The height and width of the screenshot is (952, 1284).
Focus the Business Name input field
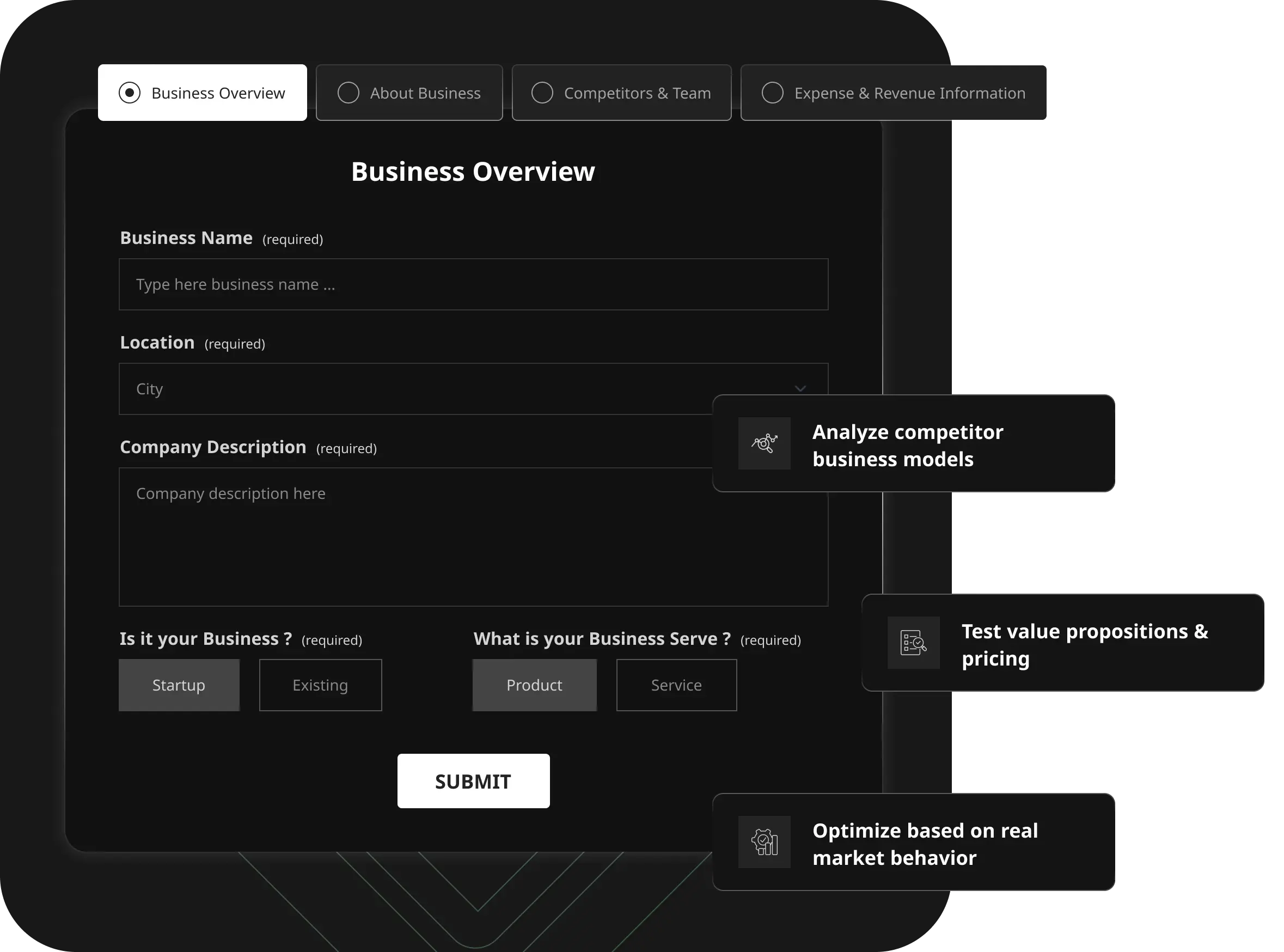(x=474, y=284)
